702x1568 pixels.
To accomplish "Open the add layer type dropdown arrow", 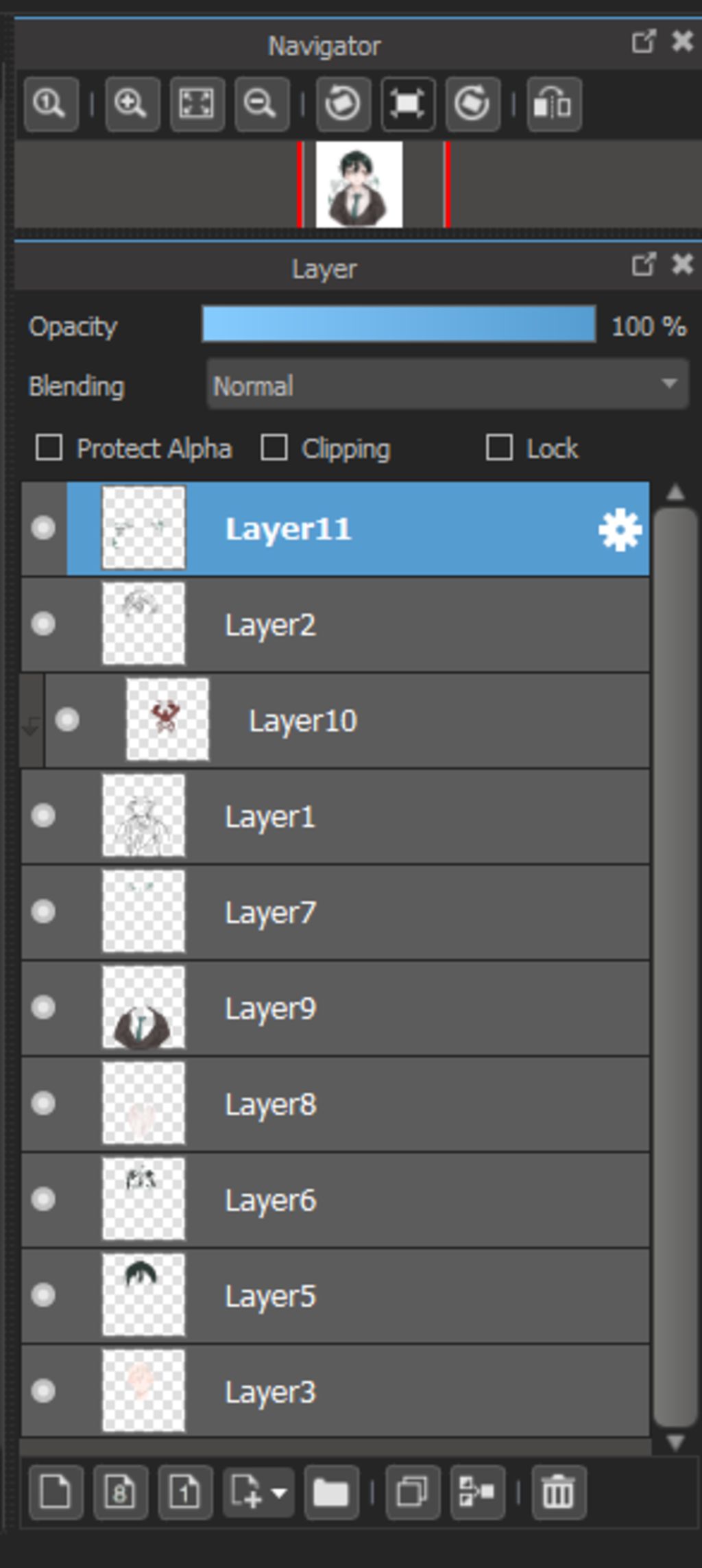I will [x=279, y=1492].
